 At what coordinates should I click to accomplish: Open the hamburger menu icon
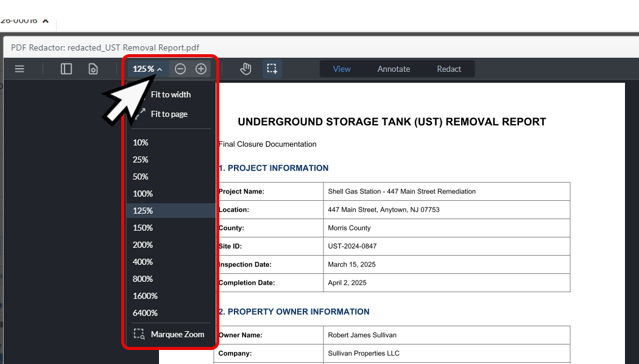(20, 69)
